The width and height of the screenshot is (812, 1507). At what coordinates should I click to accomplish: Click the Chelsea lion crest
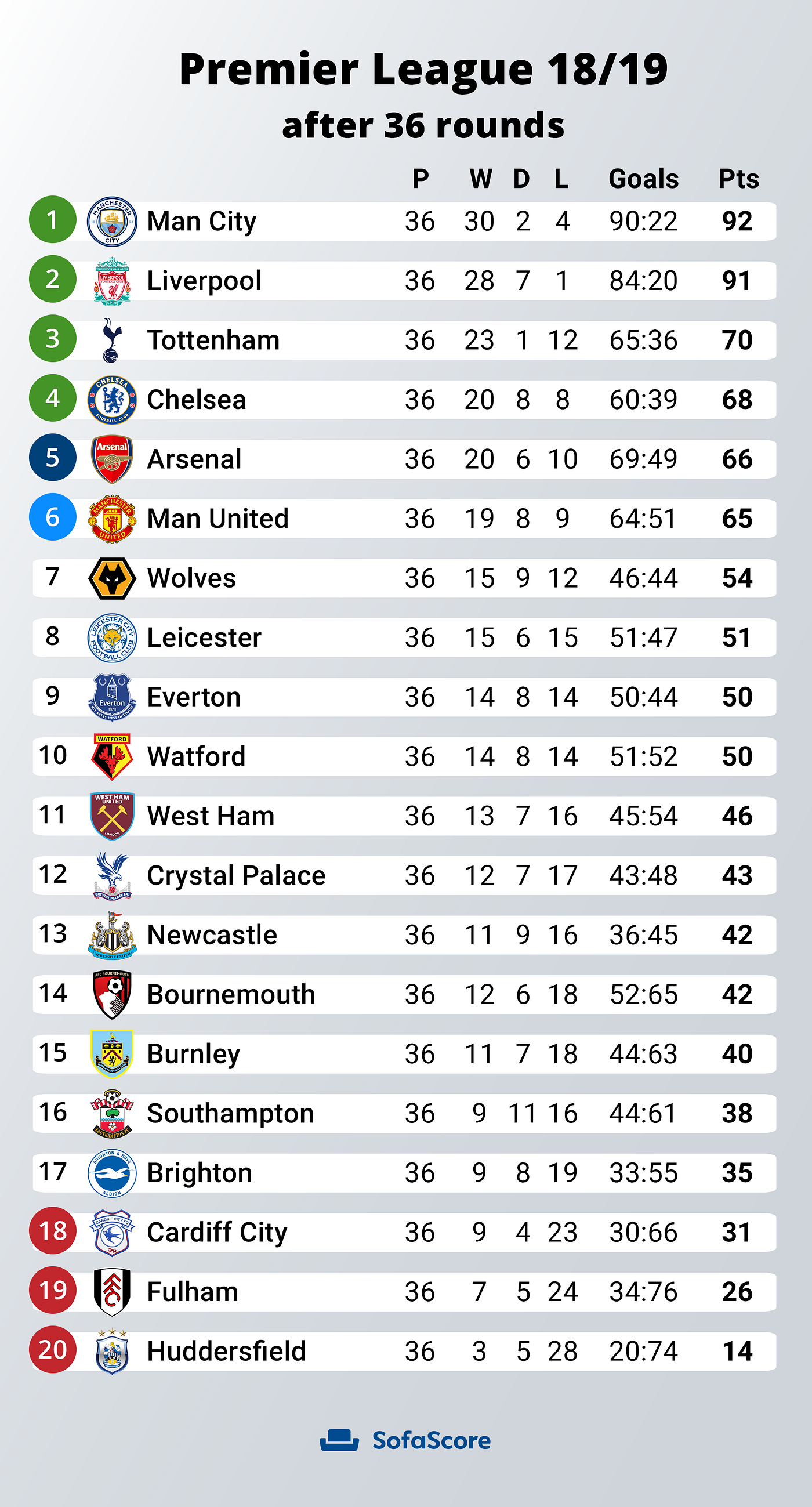coord(112,400)
